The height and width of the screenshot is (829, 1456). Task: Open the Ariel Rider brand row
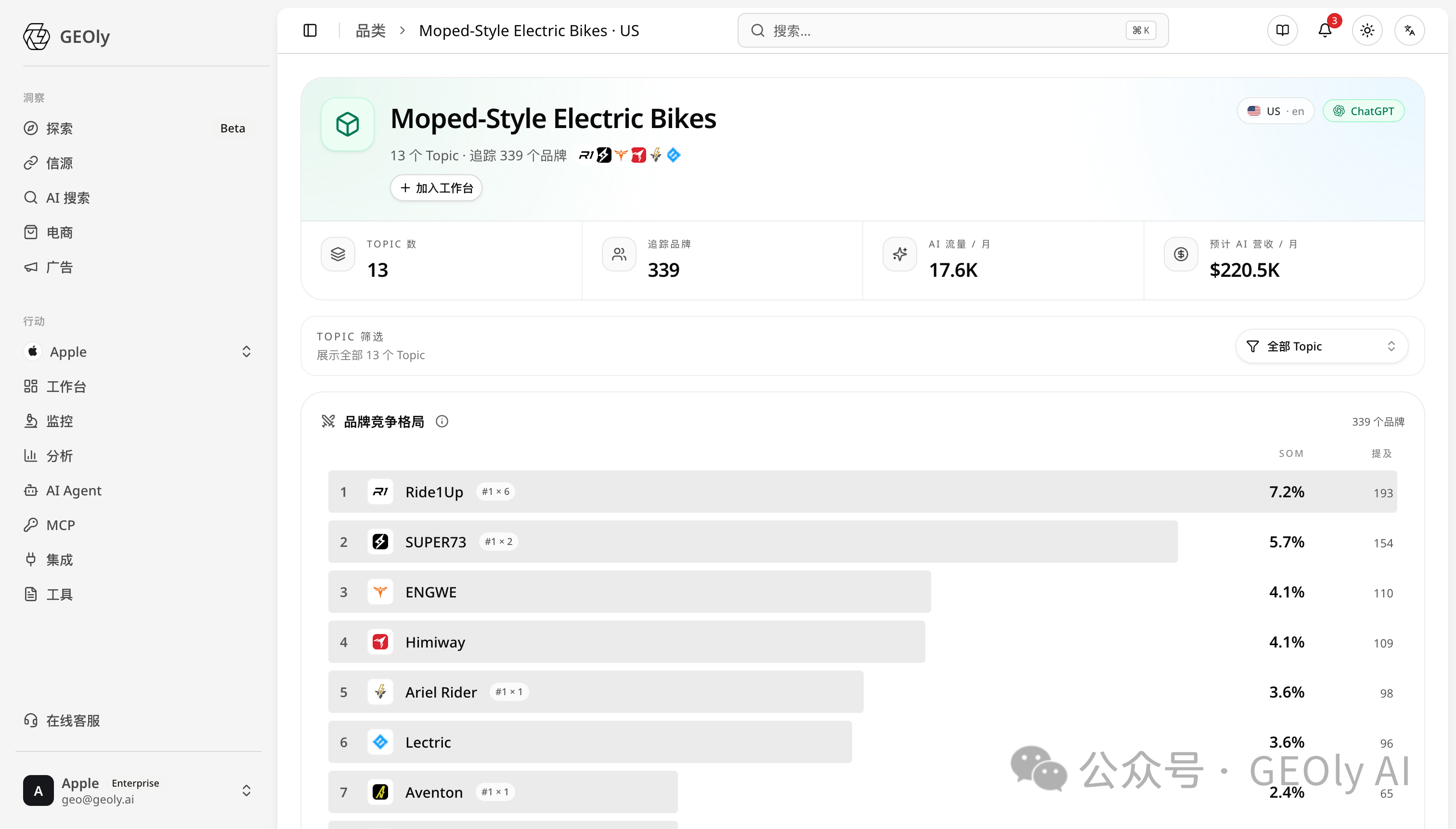tap(862, 692)
